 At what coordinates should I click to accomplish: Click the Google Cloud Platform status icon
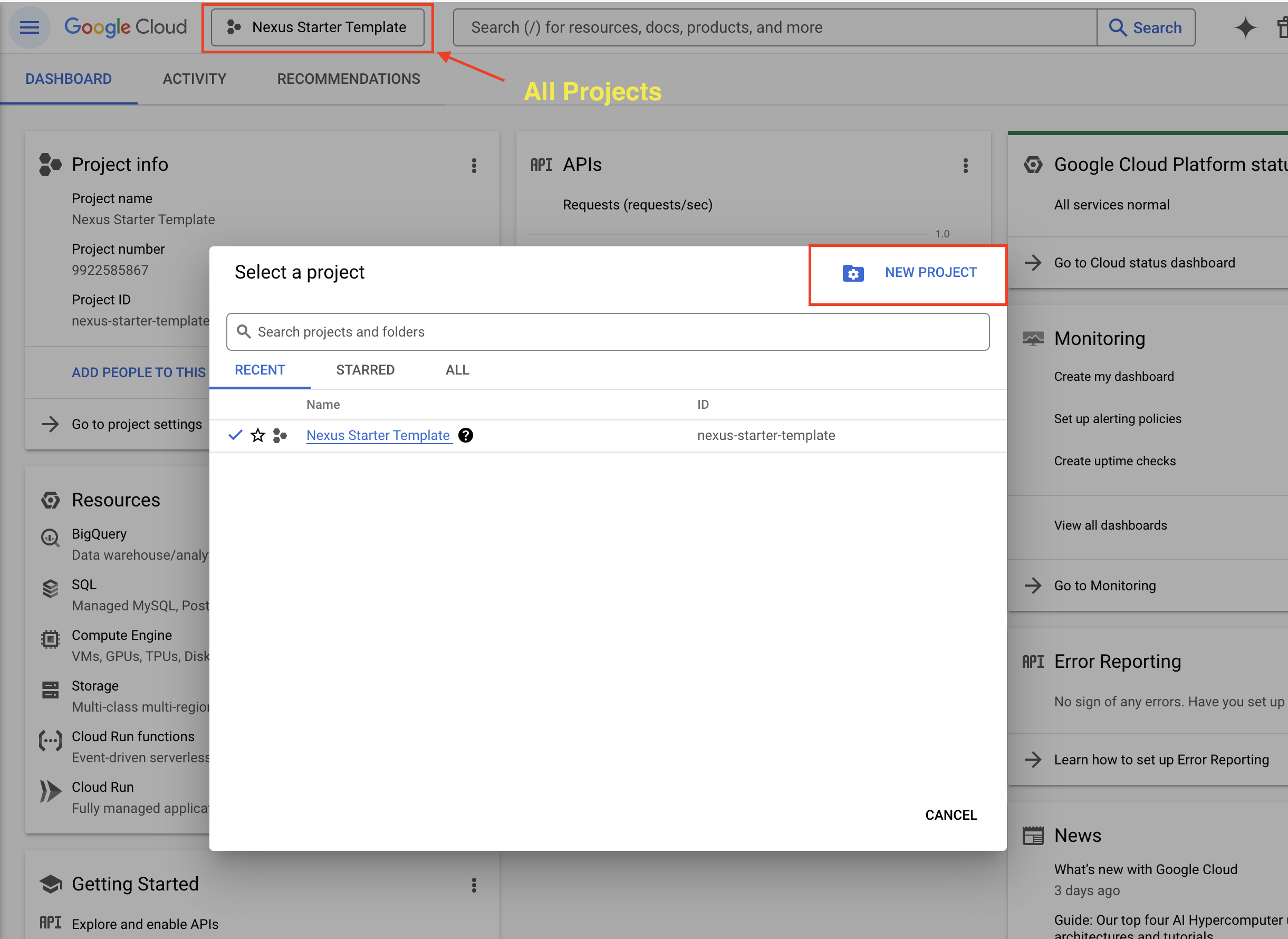[1033, 165]
